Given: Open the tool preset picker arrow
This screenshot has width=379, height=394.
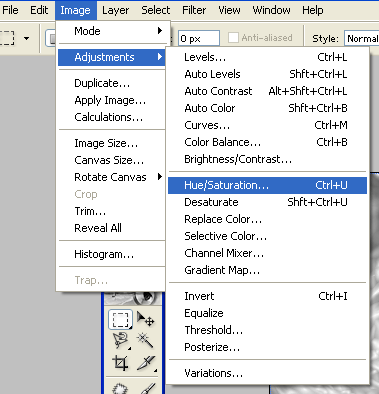Looking at the screenshot, I should pyautogui.click(x=26, y=38).
